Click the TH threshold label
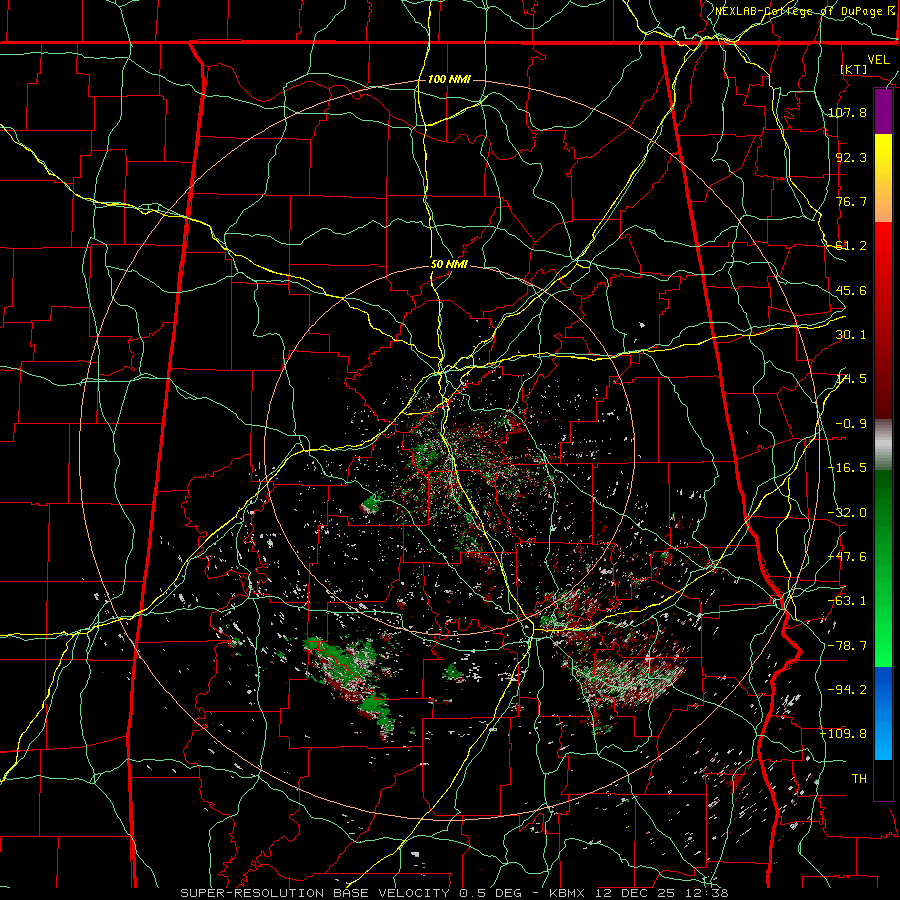 pyautogui.click(x=859, y=779)
